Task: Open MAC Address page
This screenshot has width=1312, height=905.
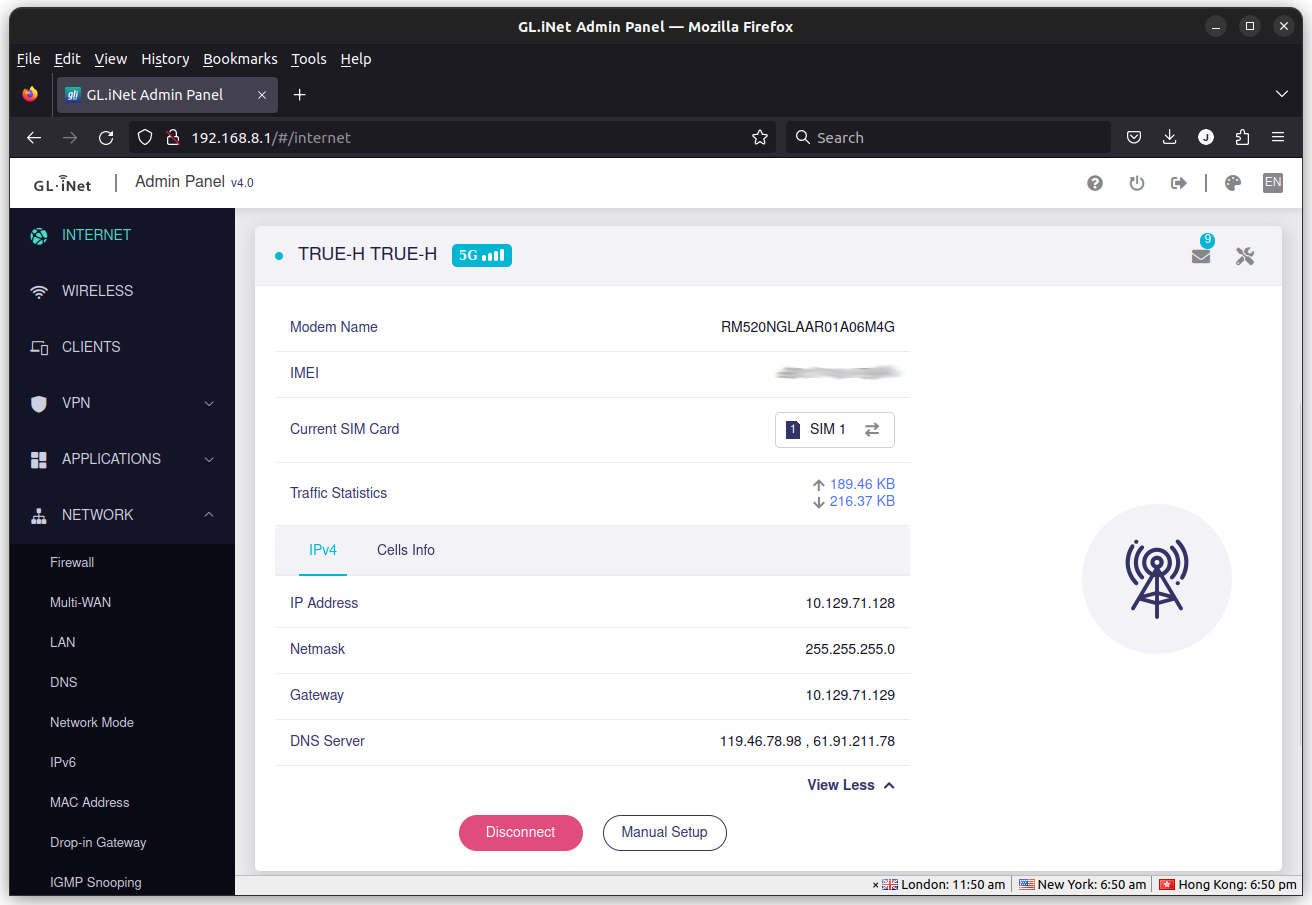Action: click(x=90, y=802)
